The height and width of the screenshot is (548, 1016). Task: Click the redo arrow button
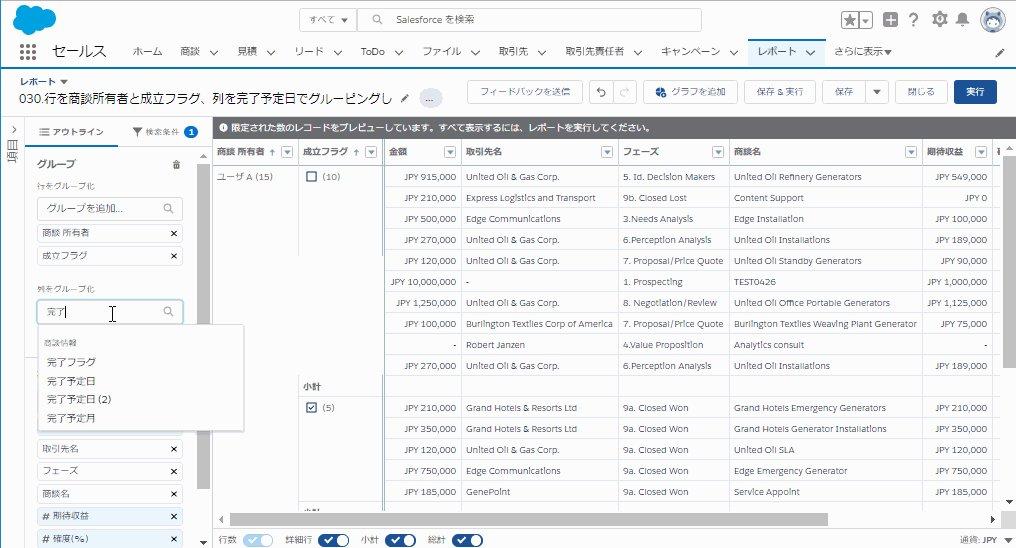point(625,92)
